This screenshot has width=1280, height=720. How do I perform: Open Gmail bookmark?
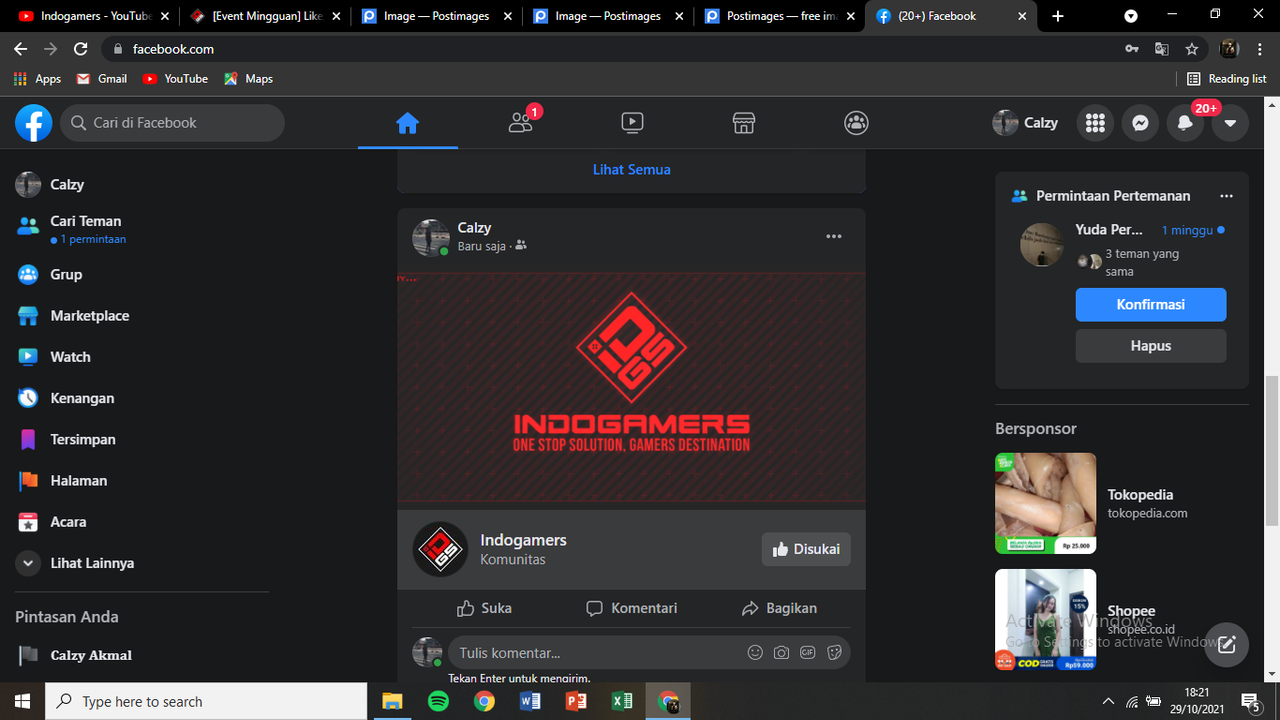pos(102,79)
